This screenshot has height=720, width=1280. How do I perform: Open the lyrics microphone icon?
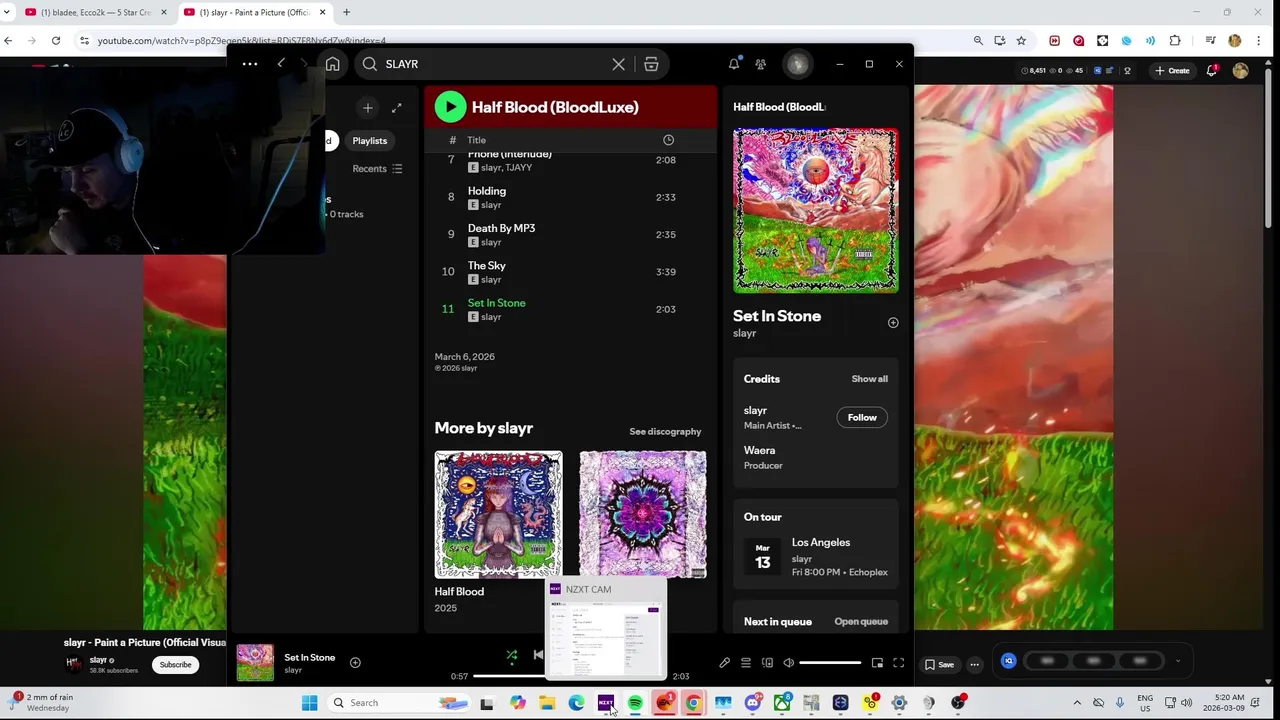point(724,663)
